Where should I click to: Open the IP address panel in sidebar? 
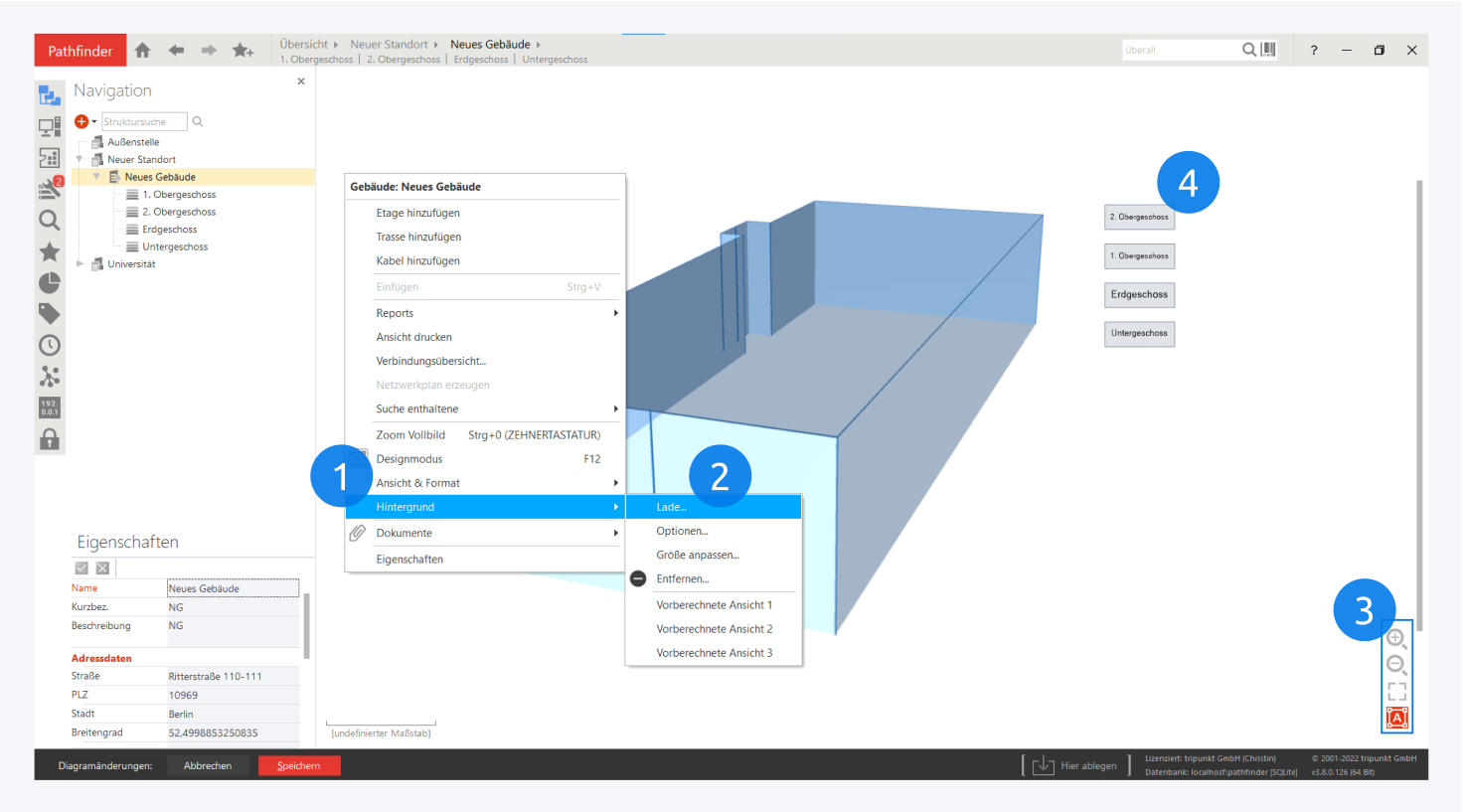click(50, 407)
